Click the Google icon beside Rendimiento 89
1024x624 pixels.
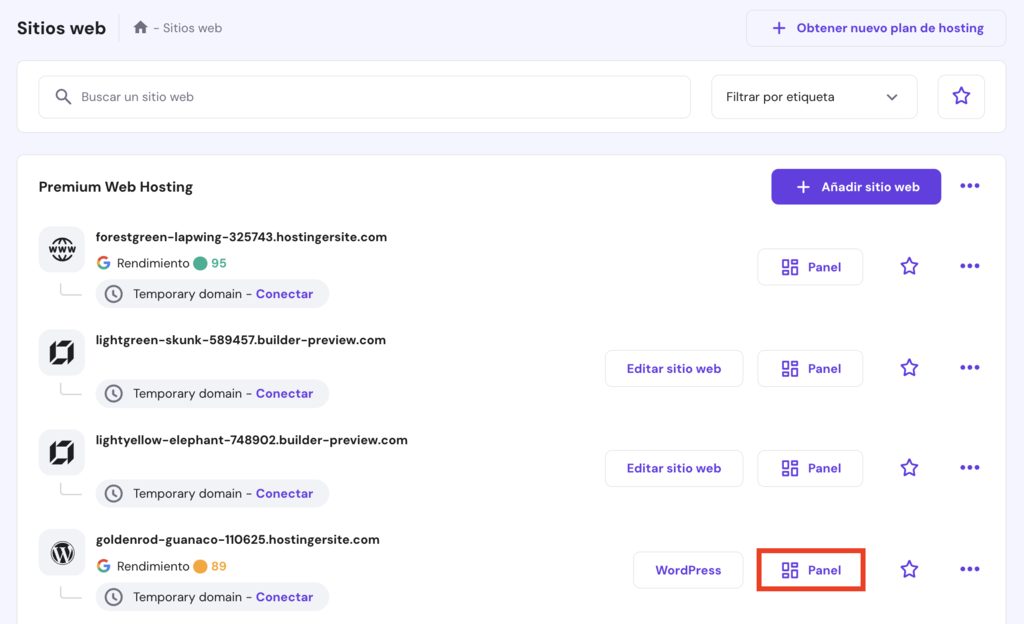103,566
